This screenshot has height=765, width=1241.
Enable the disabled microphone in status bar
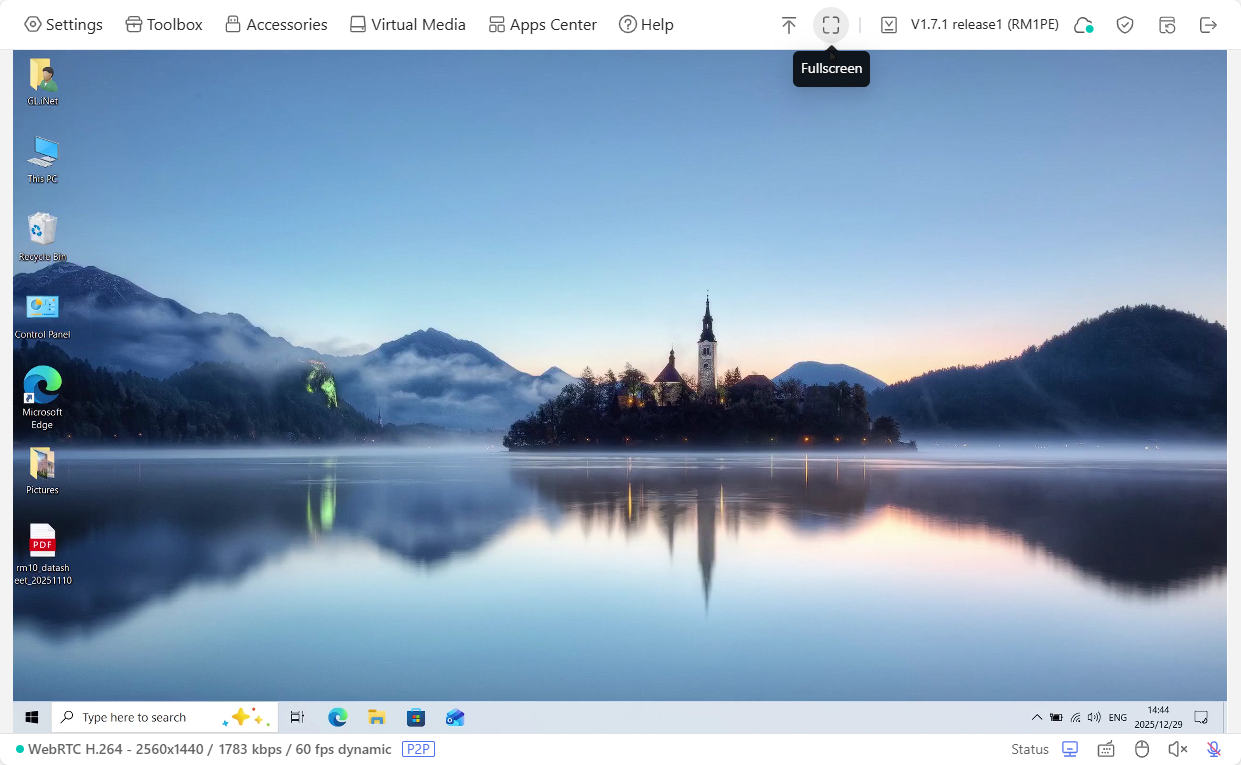(1213, 748)
